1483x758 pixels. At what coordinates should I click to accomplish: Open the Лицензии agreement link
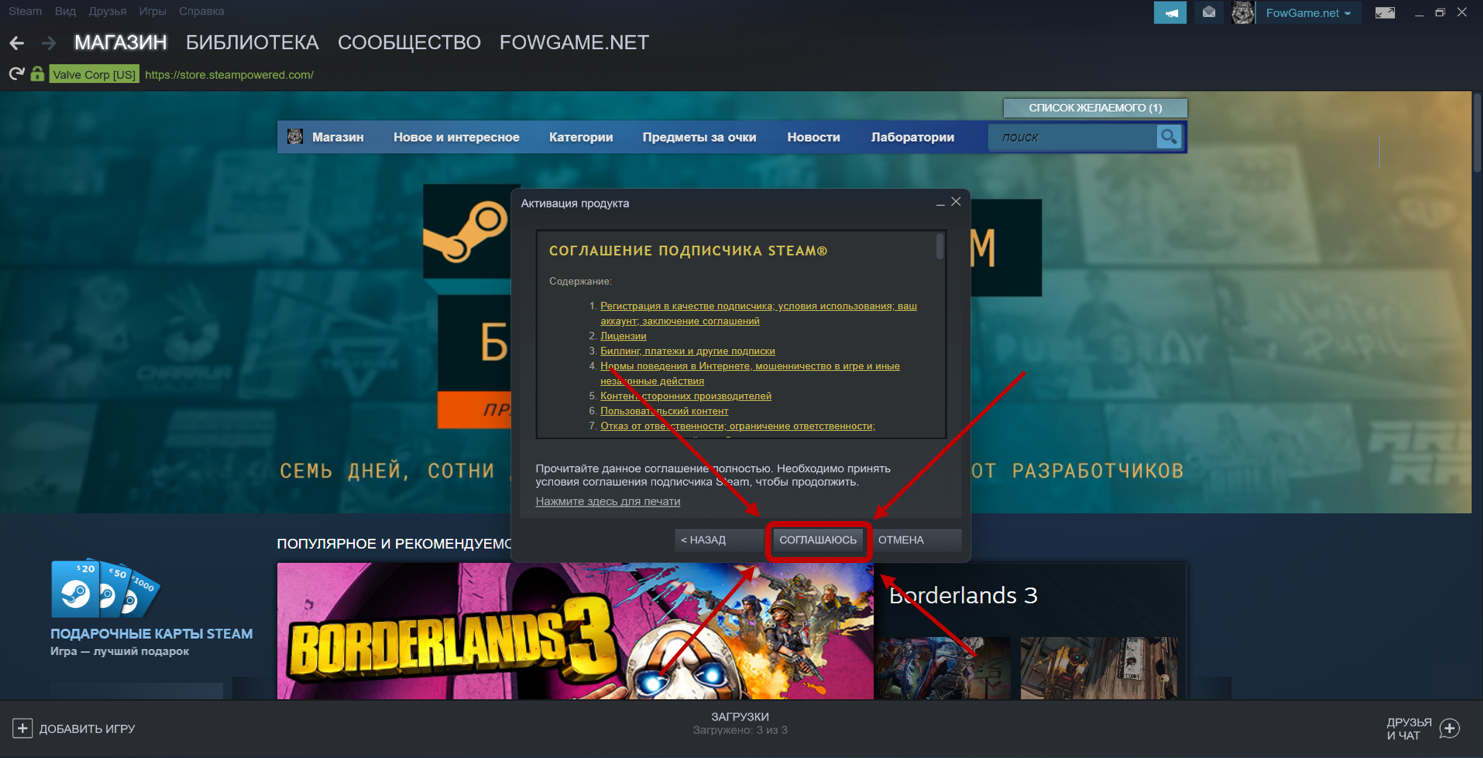tap(623, 336)
